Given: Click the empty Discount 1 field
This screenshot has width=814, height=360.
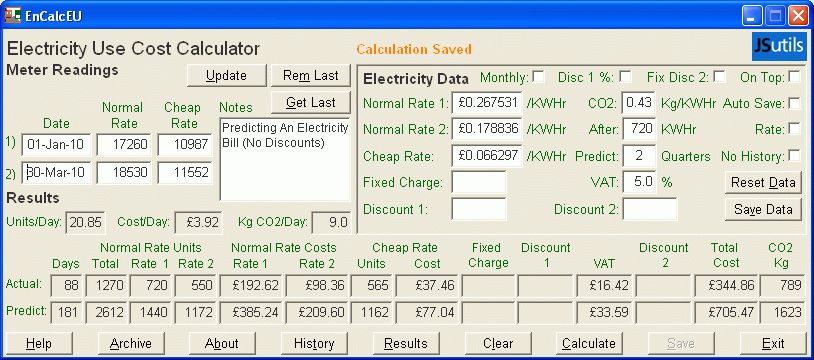Looking at the screenshot, I should (479, 209).
